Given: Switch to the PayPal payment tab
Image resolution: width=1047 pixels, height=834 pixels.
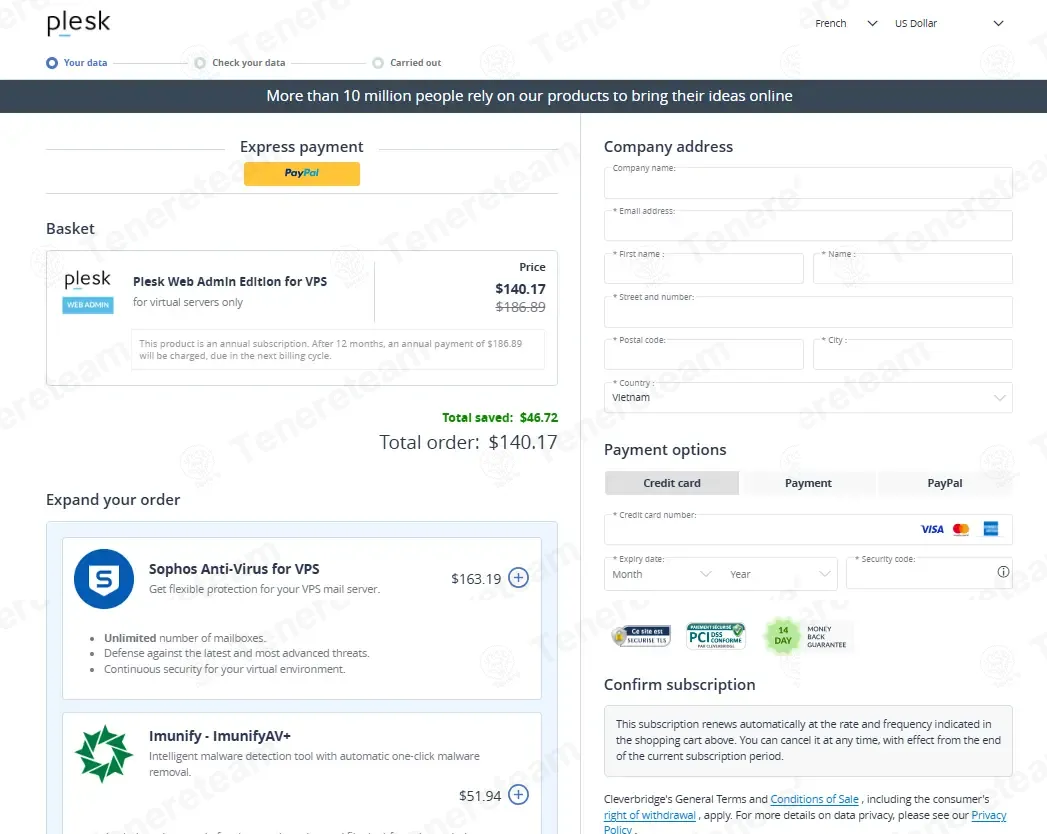Looking at the screenshot, I should point(945,483).
